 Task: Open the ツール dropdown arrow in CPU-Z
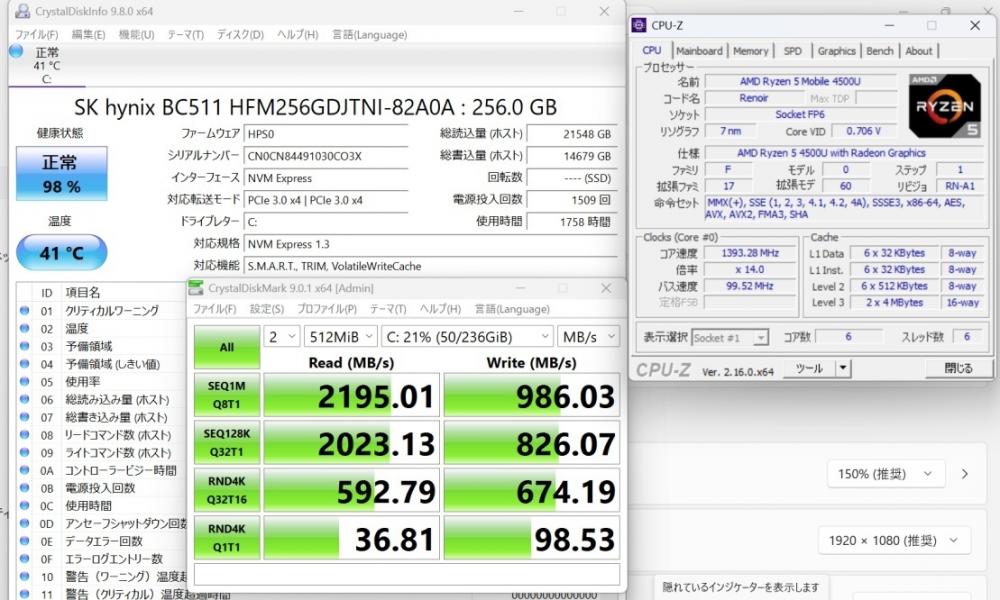(x=843, y=369)
